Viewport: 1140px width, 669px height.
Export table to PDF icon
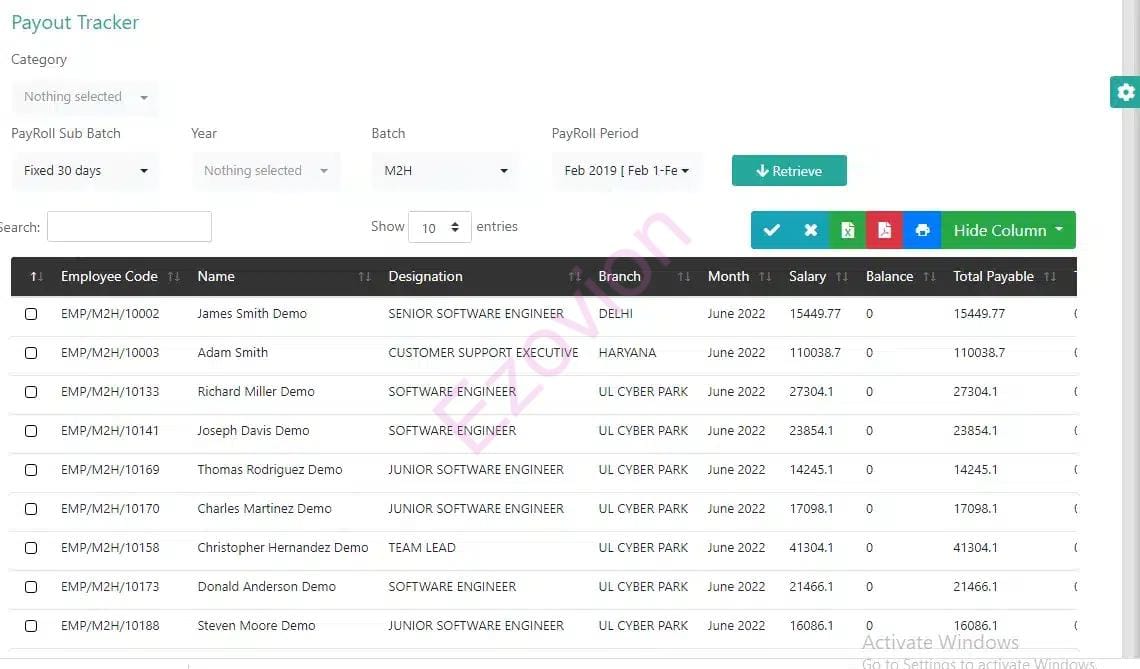tap(884, 230)
